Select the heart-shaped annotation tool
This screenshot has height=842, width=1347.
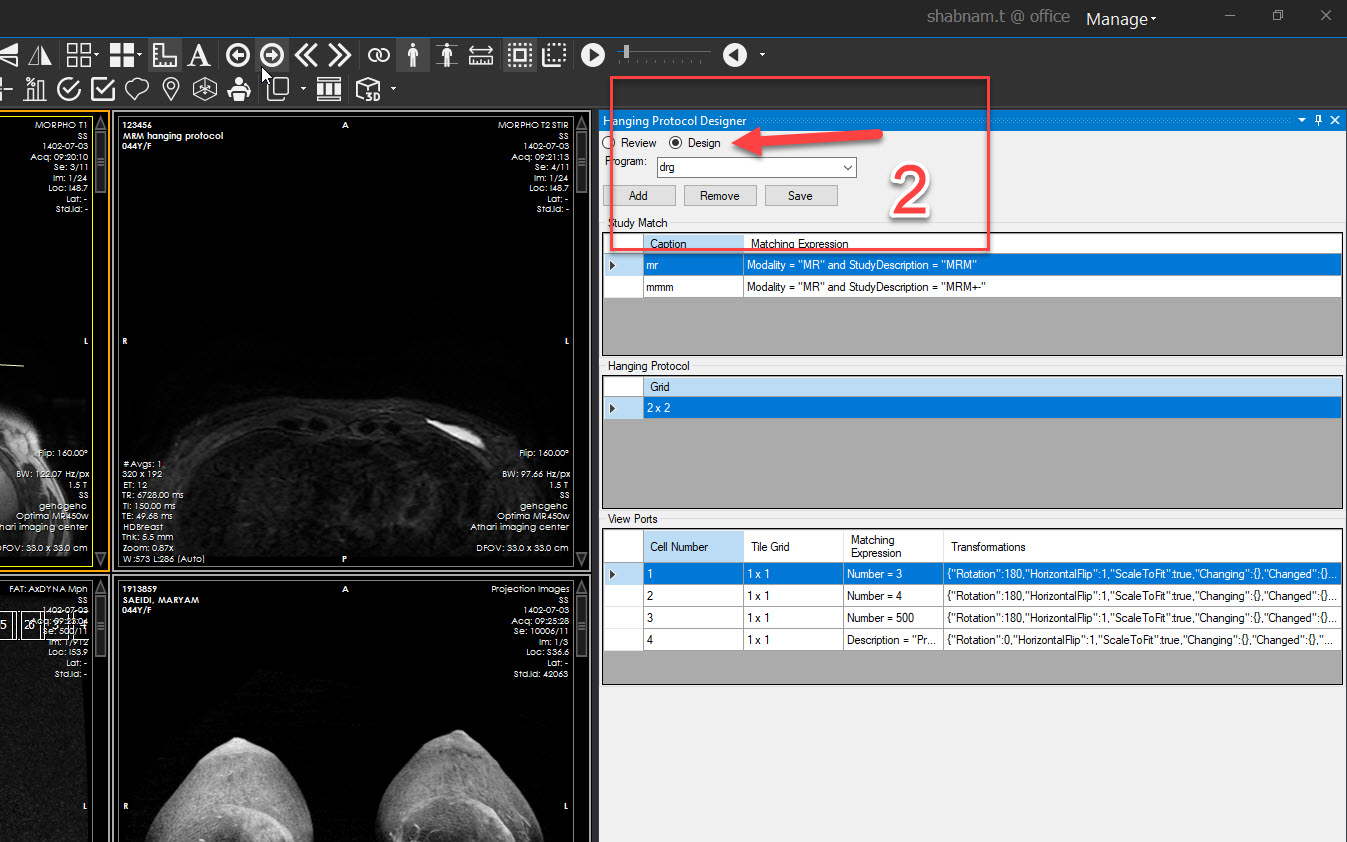[x=139, y=89]
